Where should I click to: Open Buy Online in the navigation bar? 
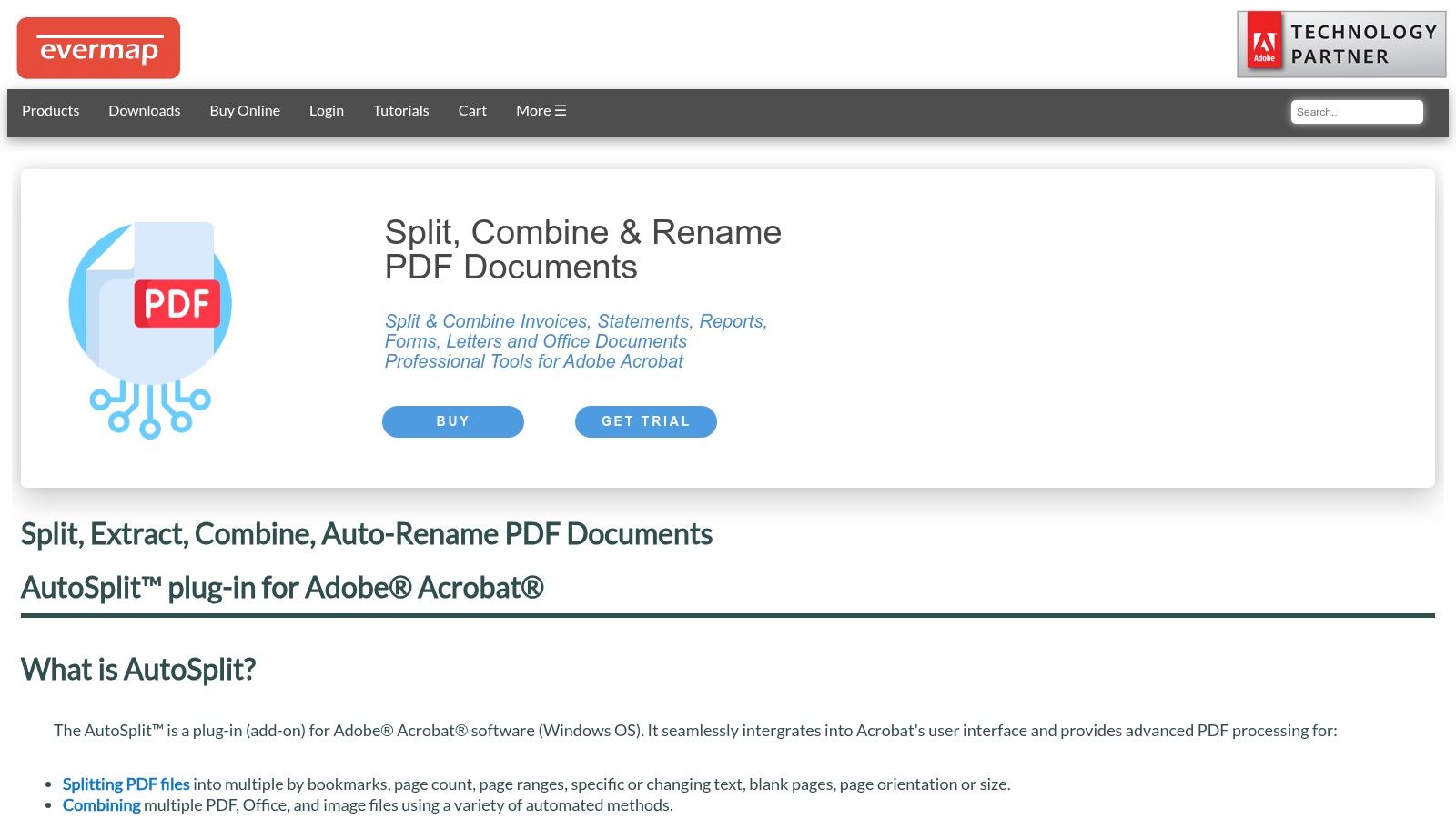(245, 111)
